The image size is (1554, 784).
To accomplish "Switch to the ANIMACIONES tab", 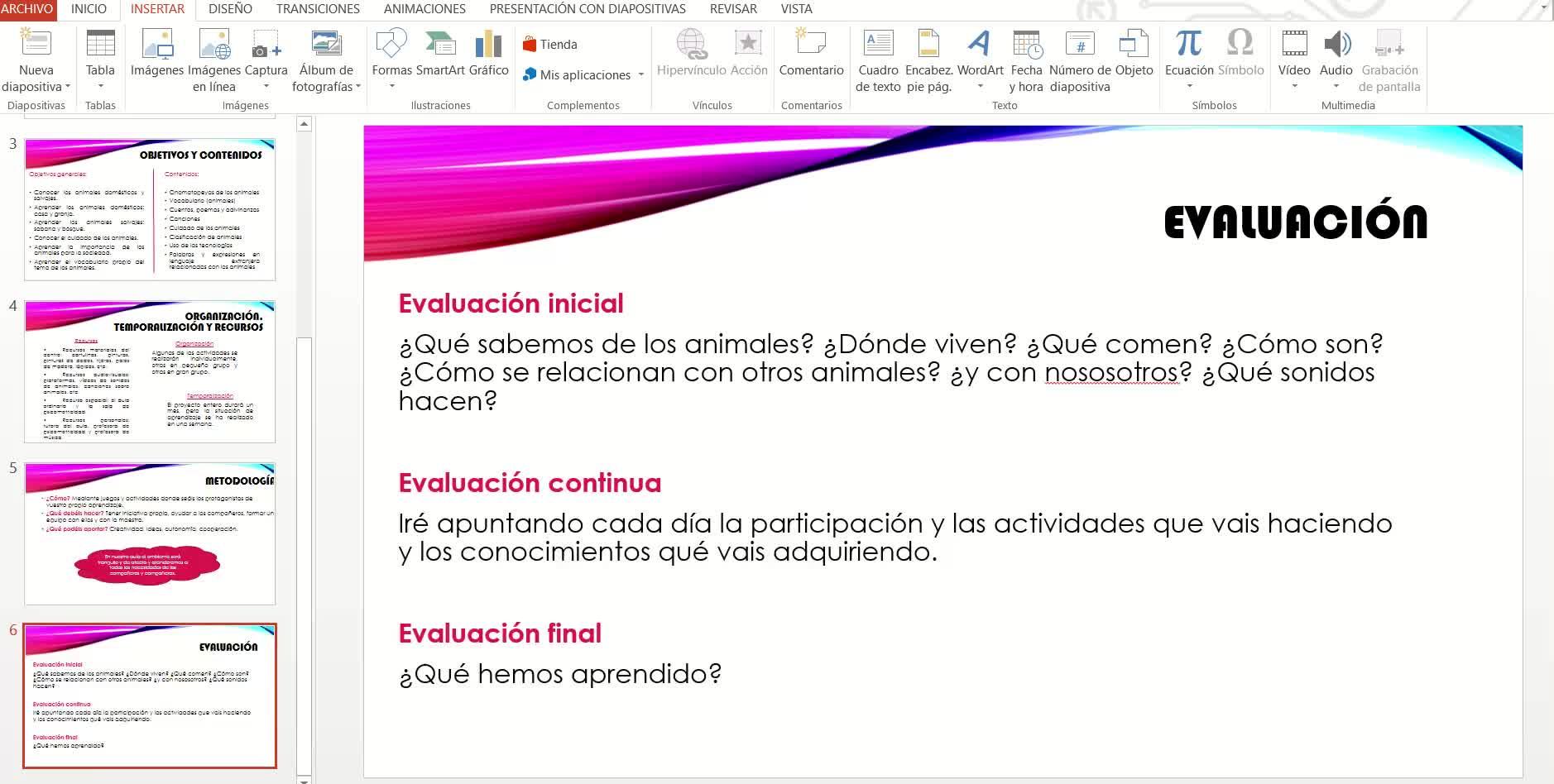I will point(424,9).
